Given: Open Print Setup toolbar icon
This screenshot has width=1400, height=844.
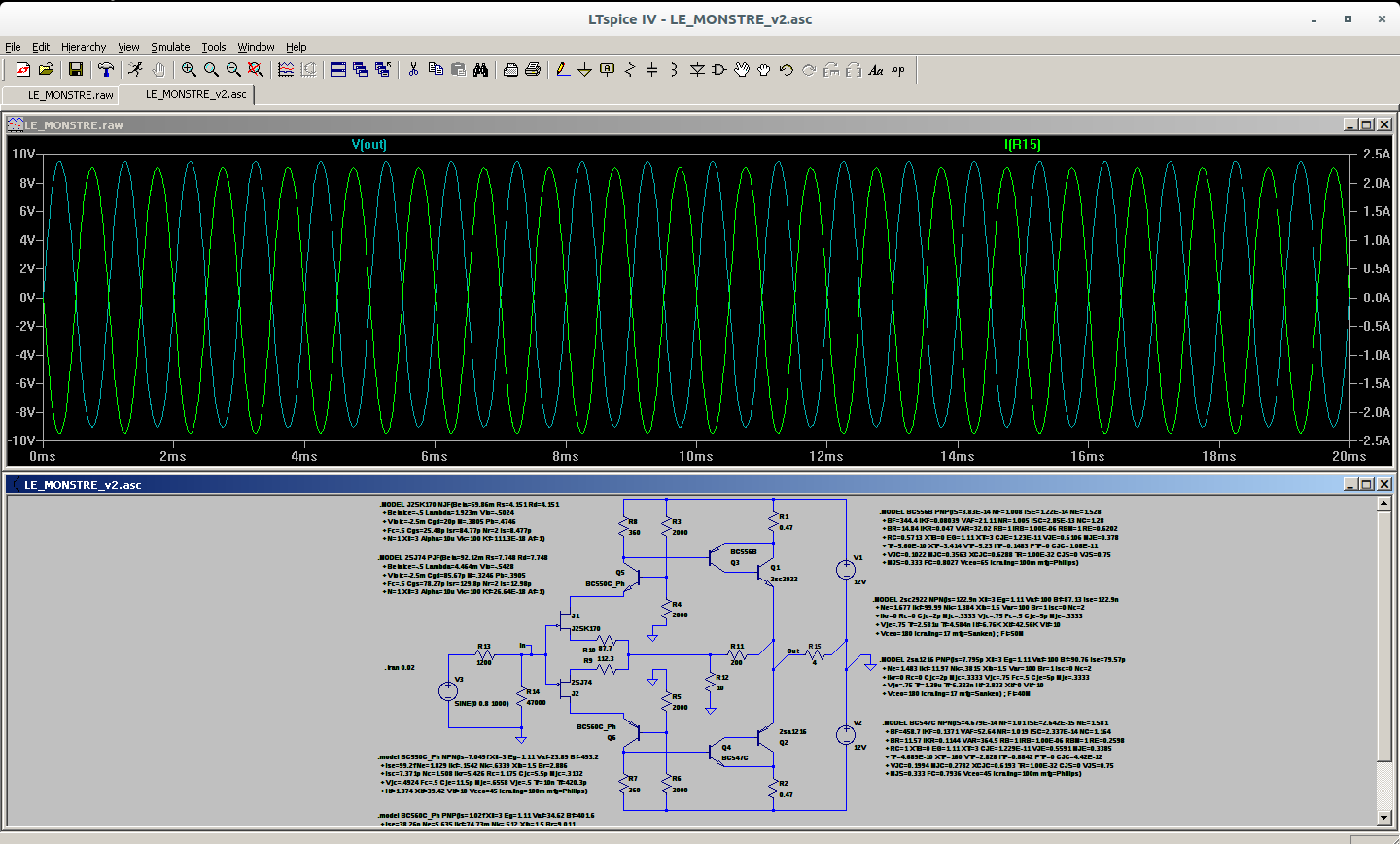Looking at the screenshot, I should pos(510,69).
